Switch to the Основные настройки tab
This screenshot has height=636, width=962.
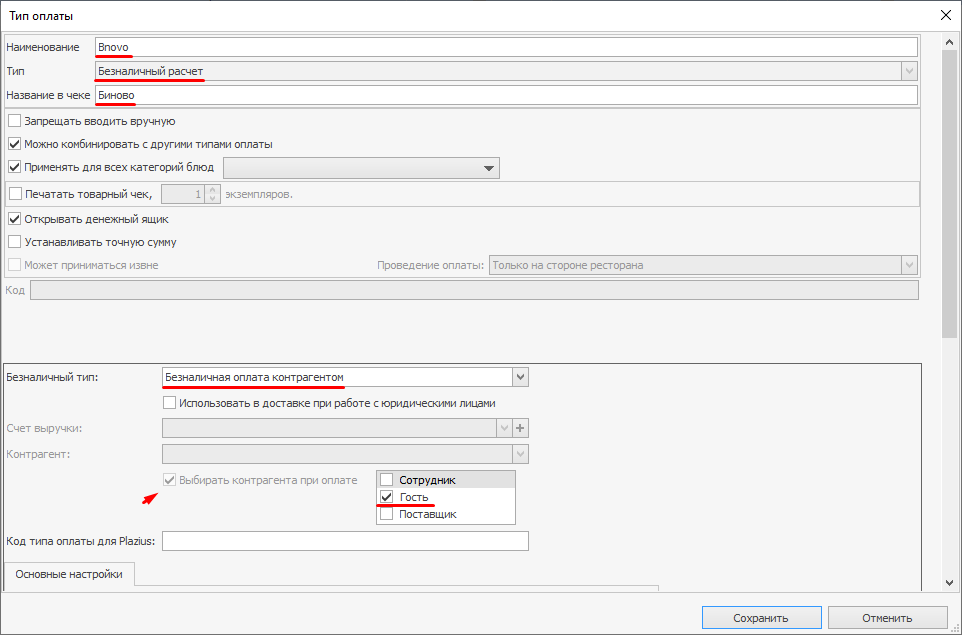(x=69, y=574)
